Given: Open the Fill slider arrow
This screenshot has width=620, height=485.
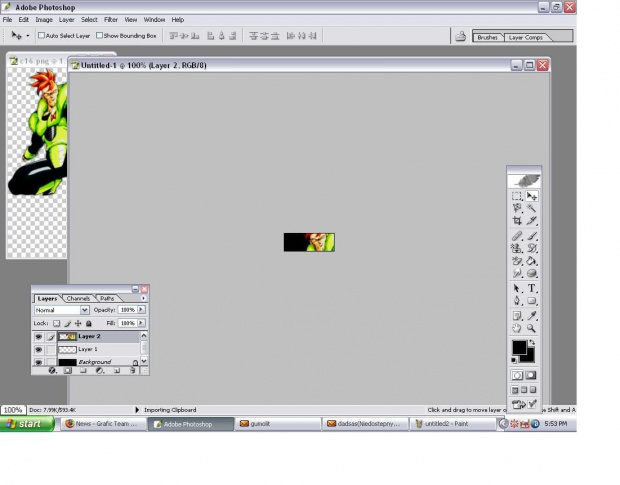Looking at the screenshot, I should click(x=141, y=323).
